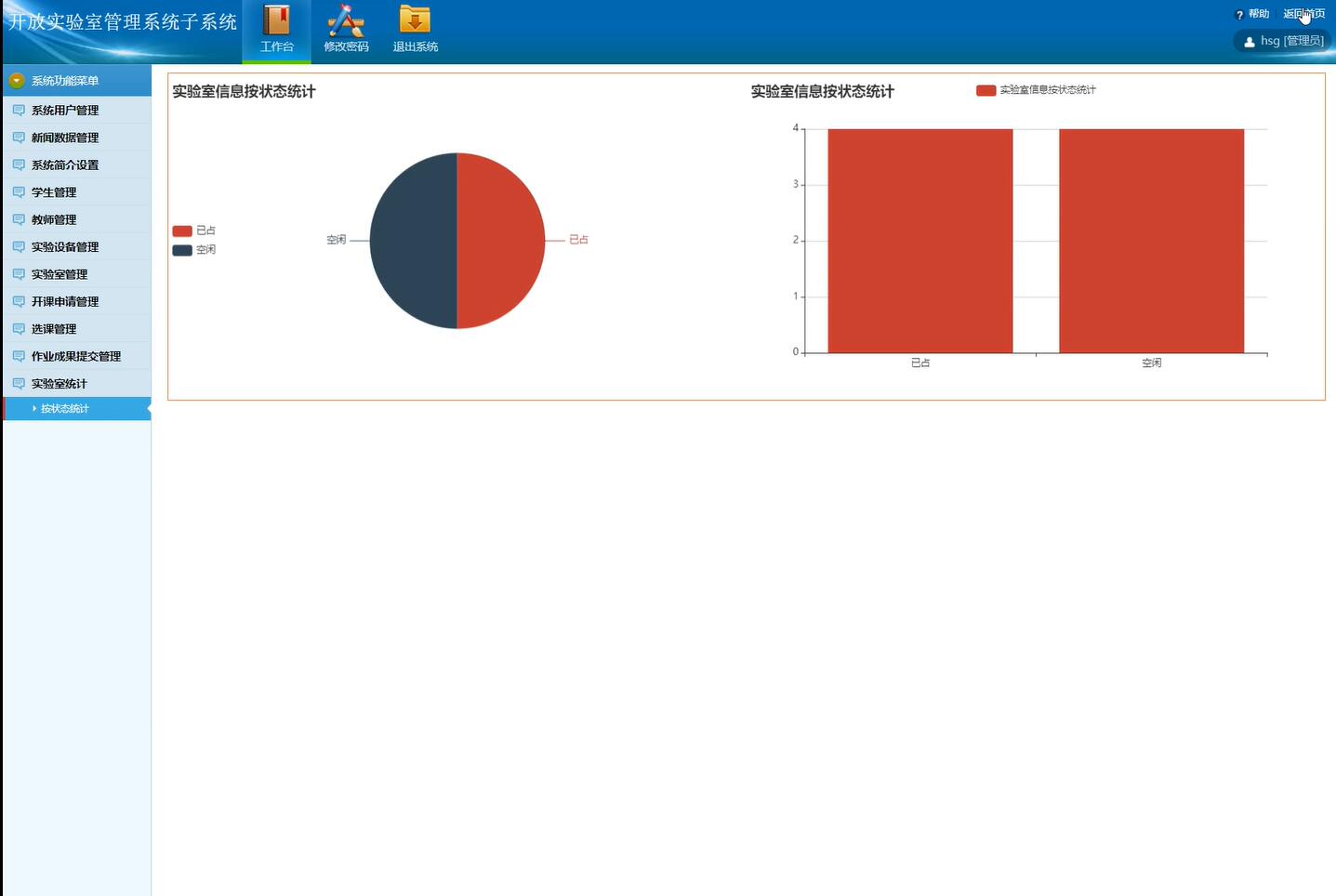Click the icon beside 实验室管理

(x=19, y=274)
